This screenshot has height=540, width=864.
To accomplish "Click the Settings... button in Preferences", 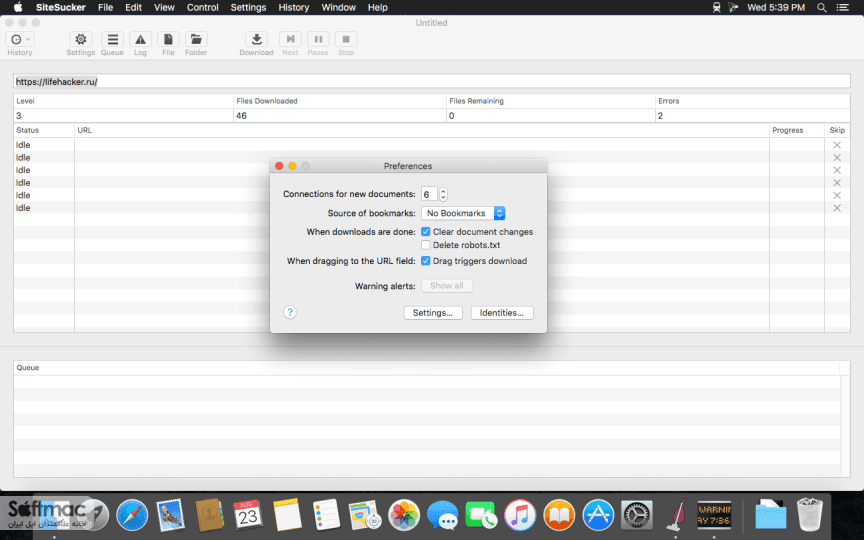I will point(433,312).
